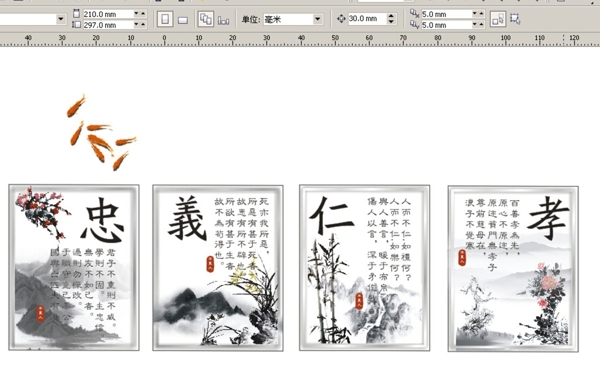Select portrait page orientation
Screen dimensions: 600x387
point(165,19)
